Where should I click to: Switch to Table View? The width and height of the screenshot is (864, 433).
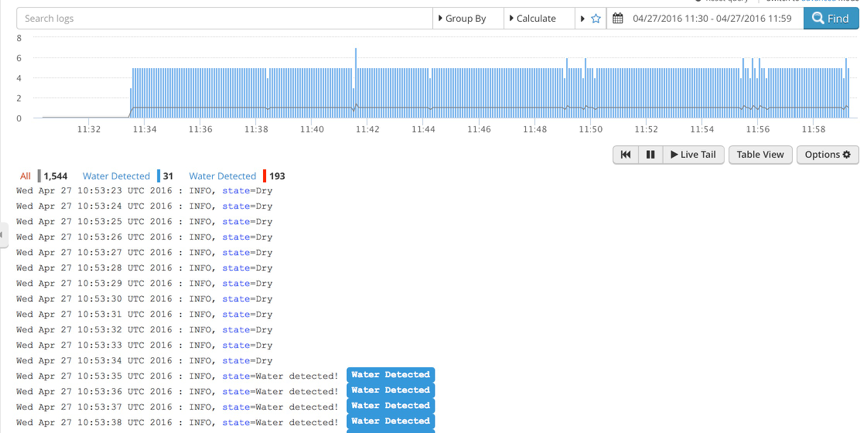tap(760, 154)
